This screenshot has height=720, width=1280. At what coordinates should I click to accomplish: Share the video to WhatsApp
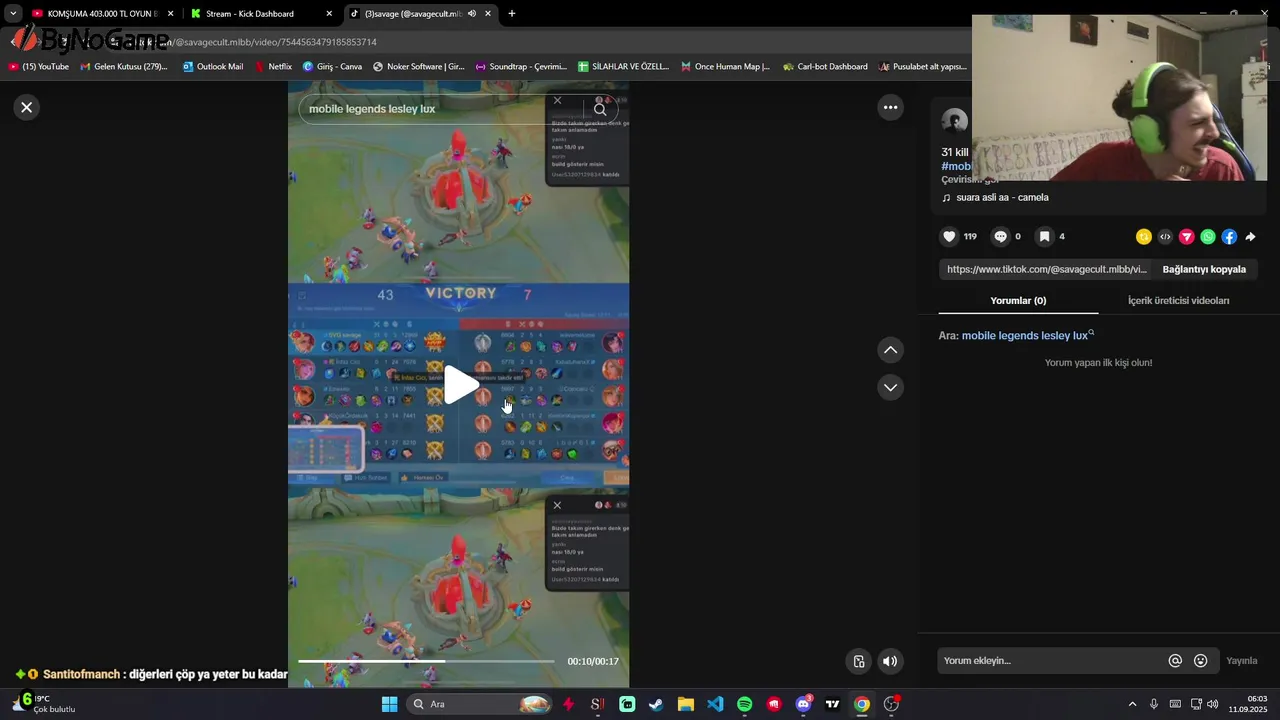[x=1208, y=236]
